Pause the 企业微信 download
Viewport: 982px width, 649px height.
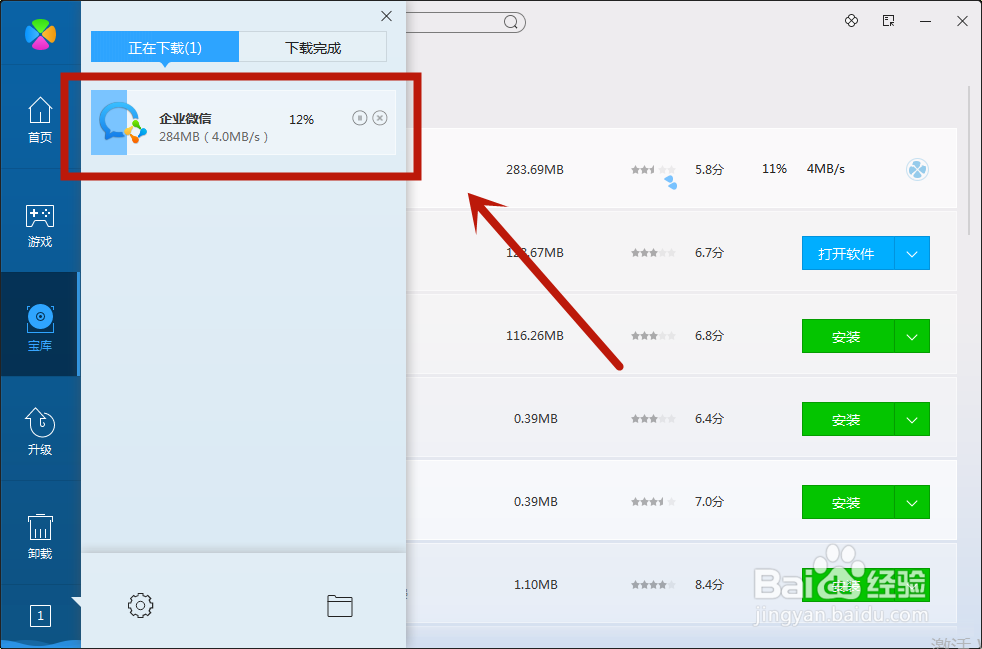click(x=359, y=118)
